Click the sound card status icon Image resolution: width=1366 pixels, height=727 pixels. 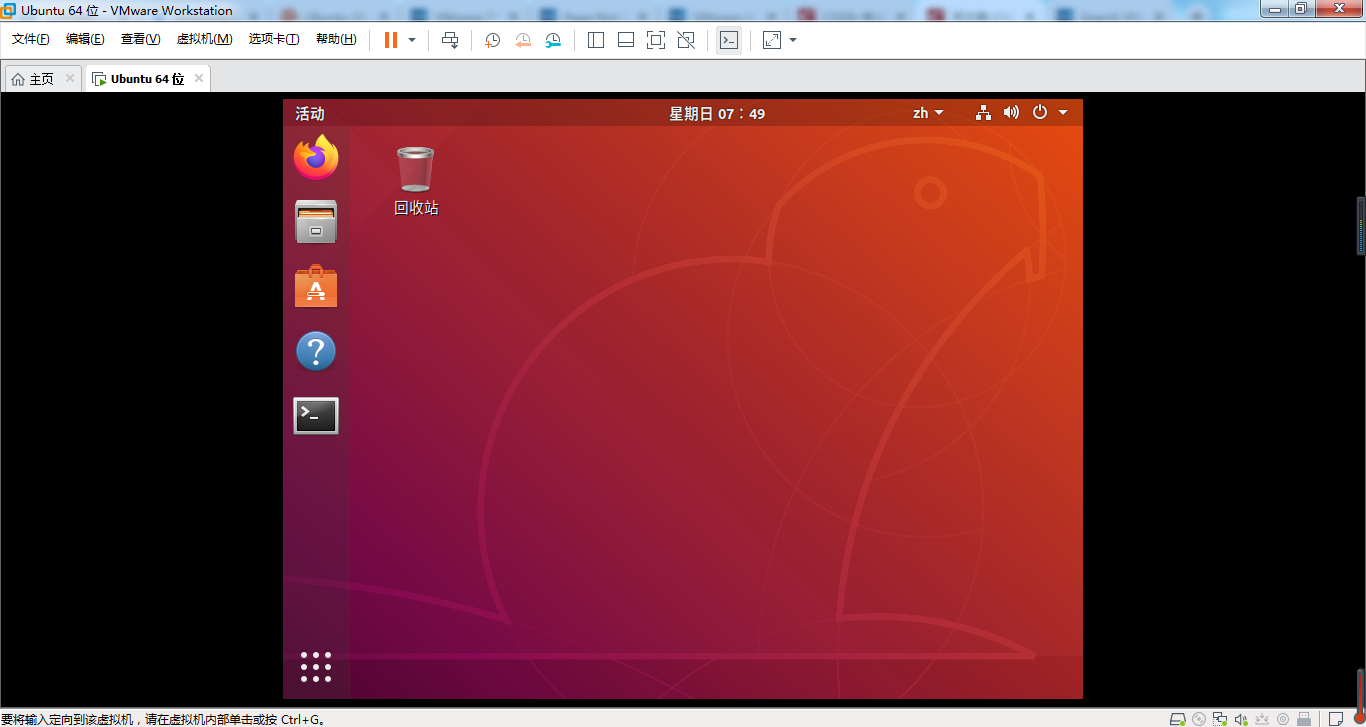pos(1241,718)
